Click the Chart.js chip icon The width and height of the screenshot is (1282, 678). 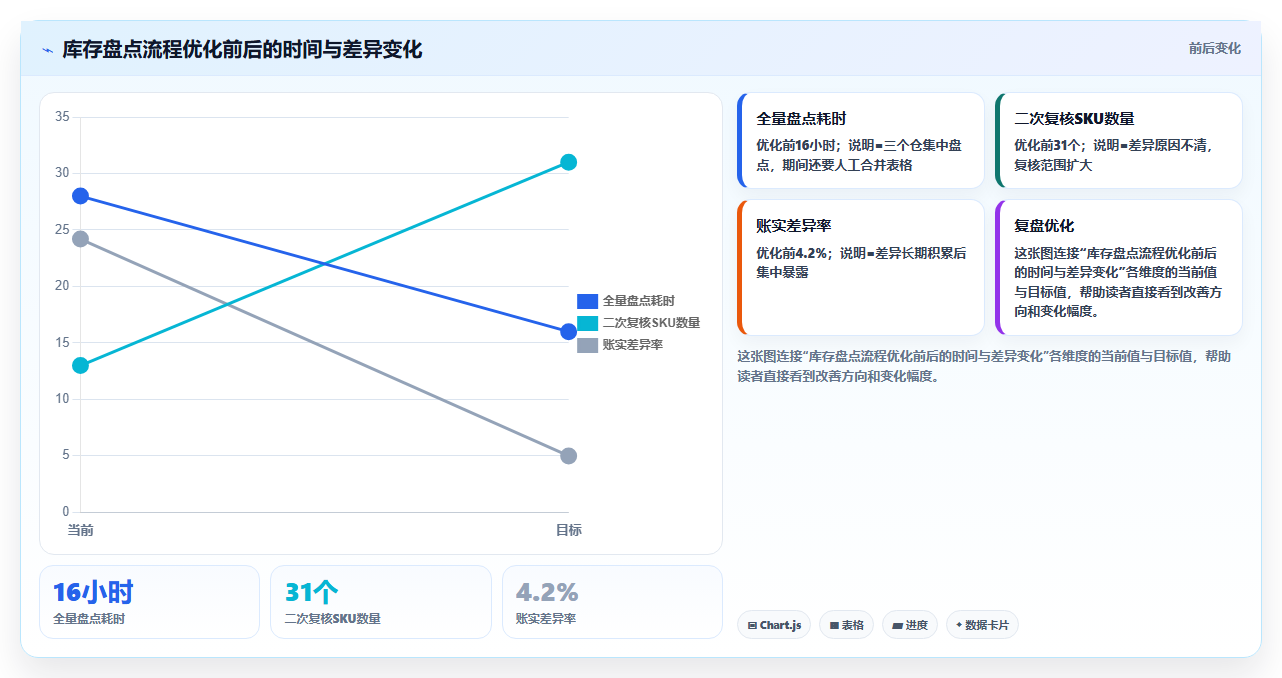coord(752,626)
